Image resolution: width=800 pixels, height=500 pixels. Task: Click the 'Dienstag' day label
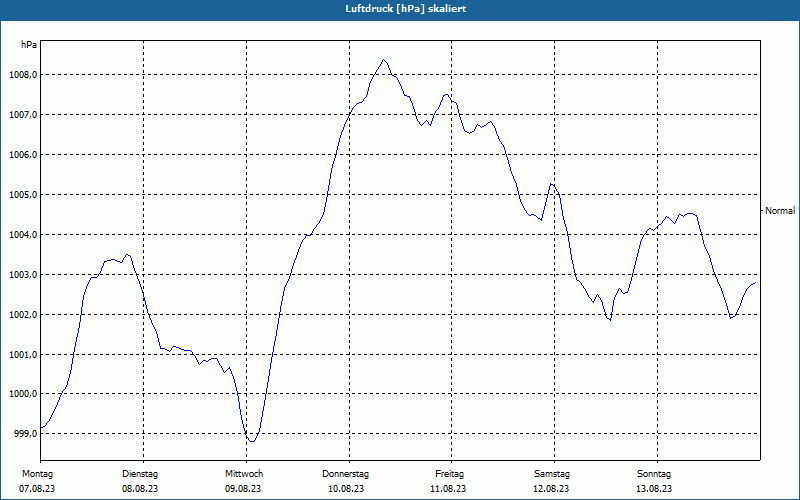point(140,474)
